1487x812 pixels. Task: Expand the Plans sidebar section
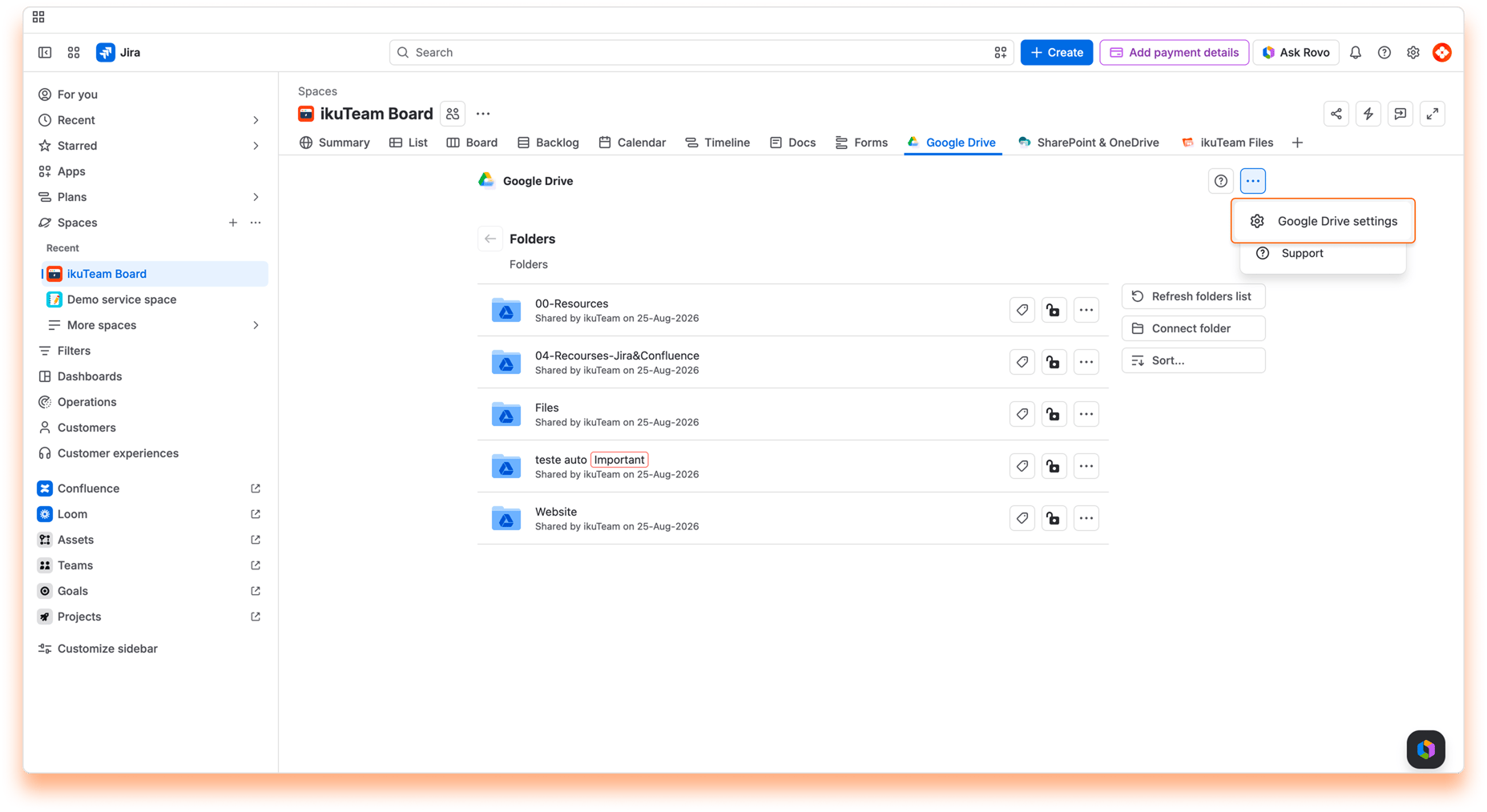(256, 197)
